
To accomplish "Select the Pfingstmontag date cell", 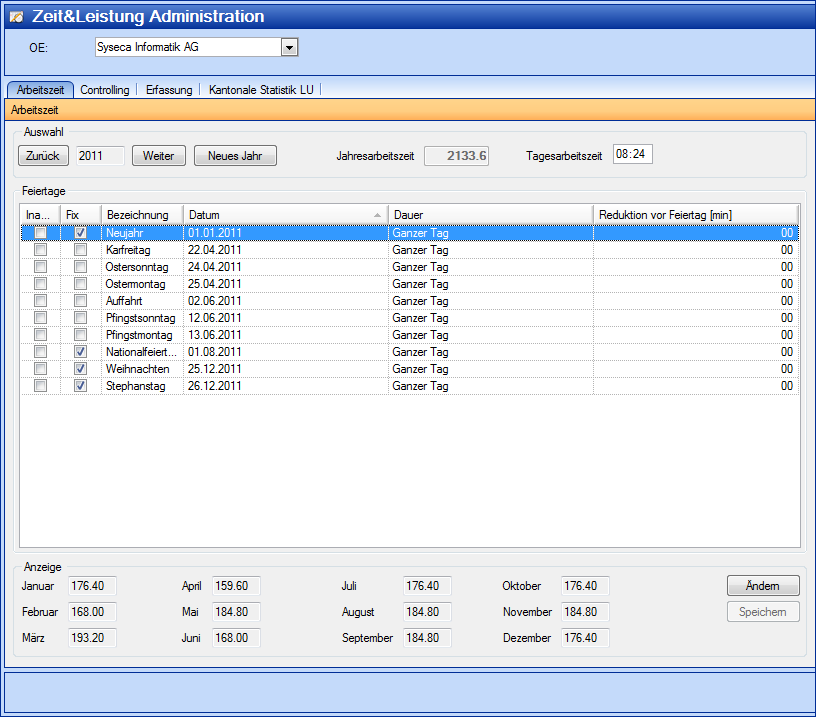I will point(285,335).
